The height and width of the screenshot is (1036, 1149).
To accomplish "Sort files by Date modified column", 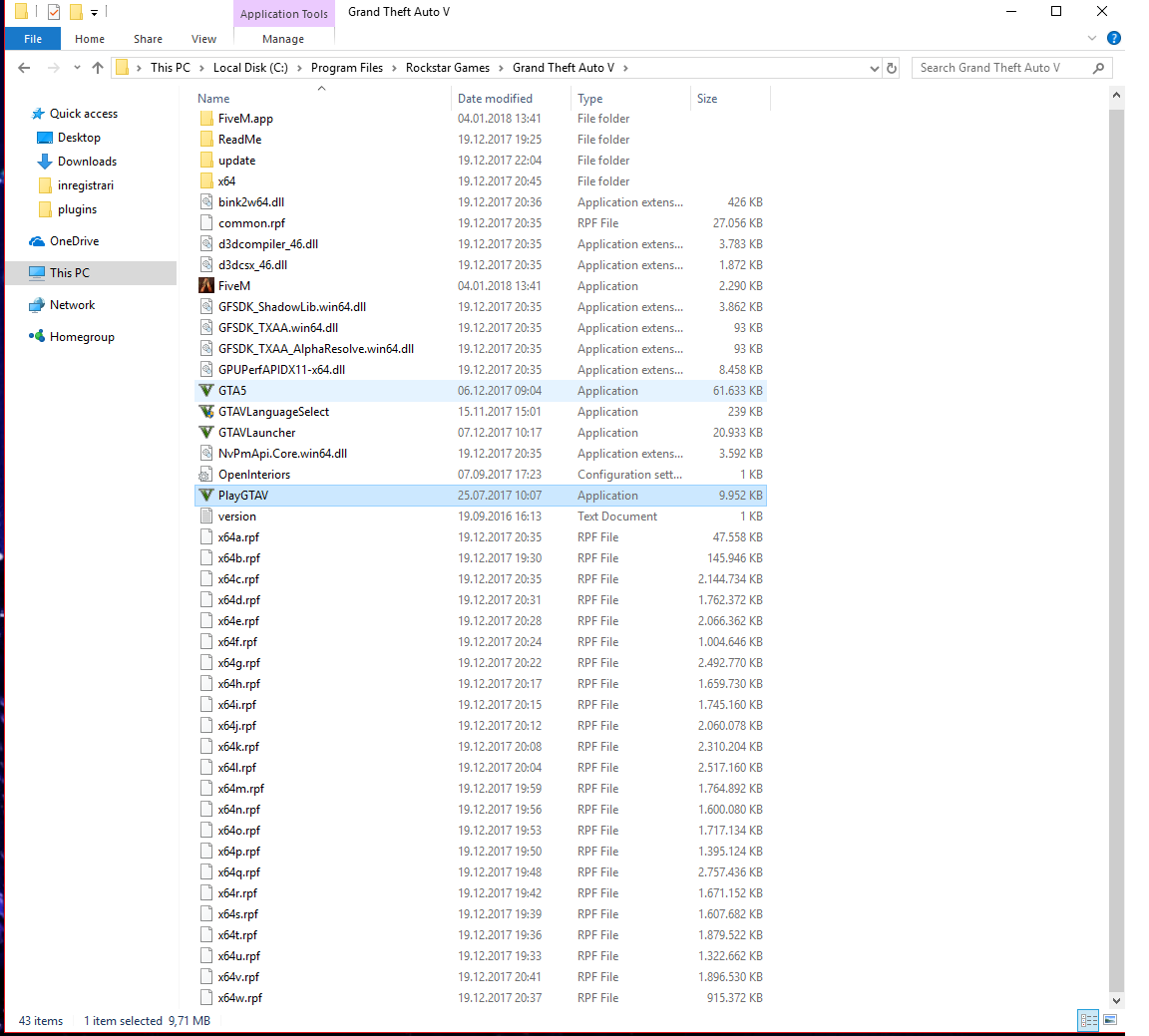I will coord(512,98).
